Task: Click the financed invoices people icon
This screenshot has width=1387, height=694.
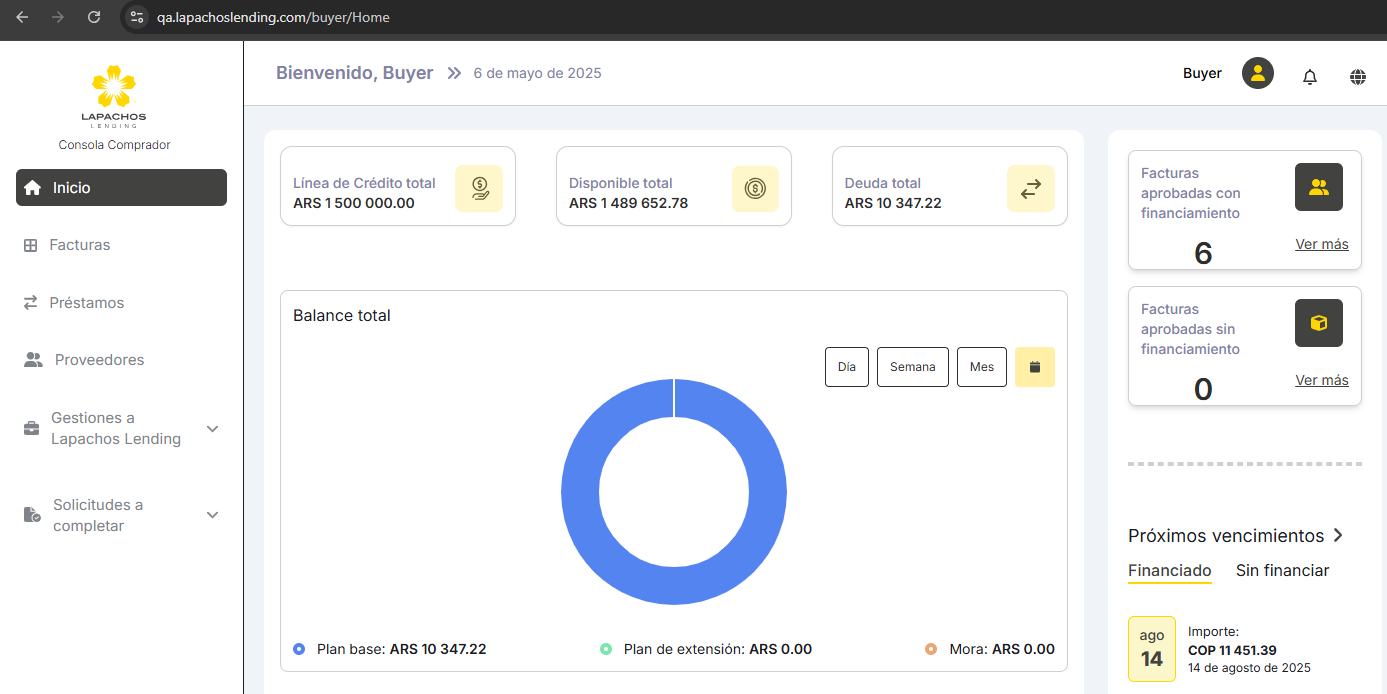Action: coord(1318,187)
